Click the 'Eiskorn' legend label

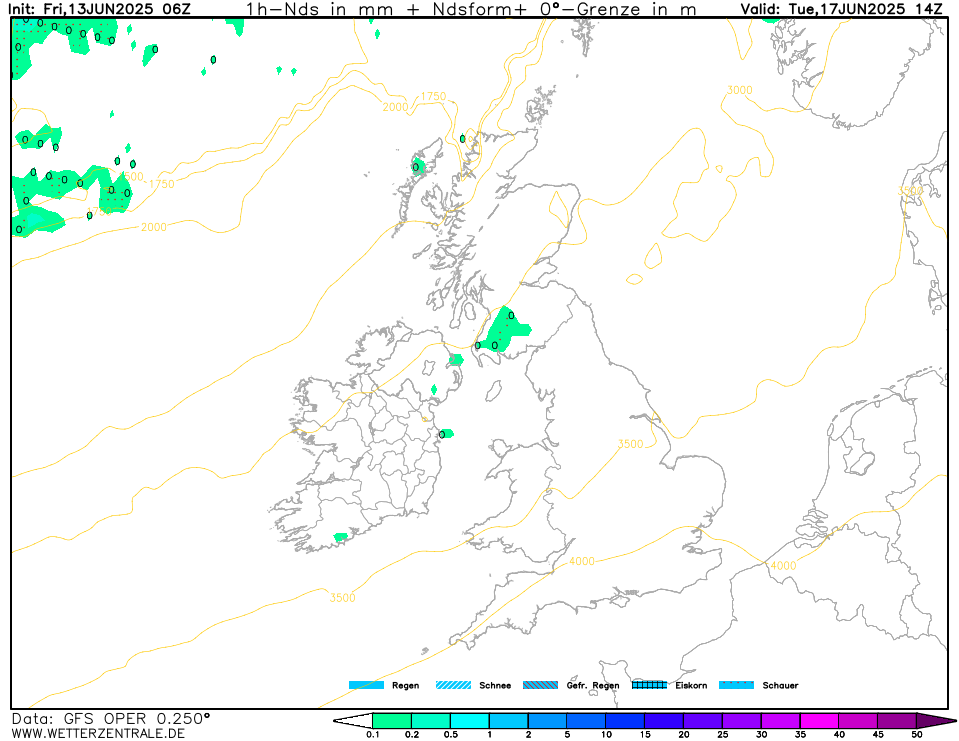click(691, 685)
